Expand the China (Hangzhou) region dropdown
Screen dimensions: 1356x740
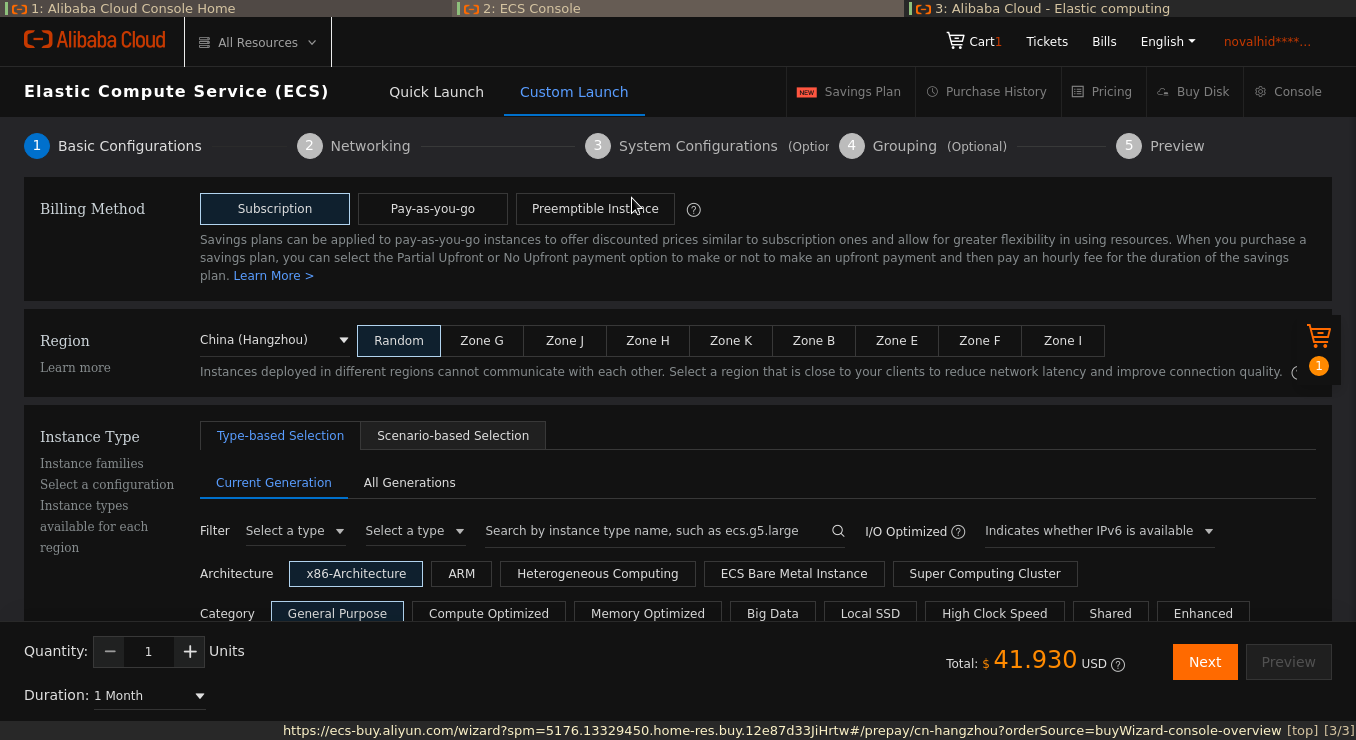[274, 340]
